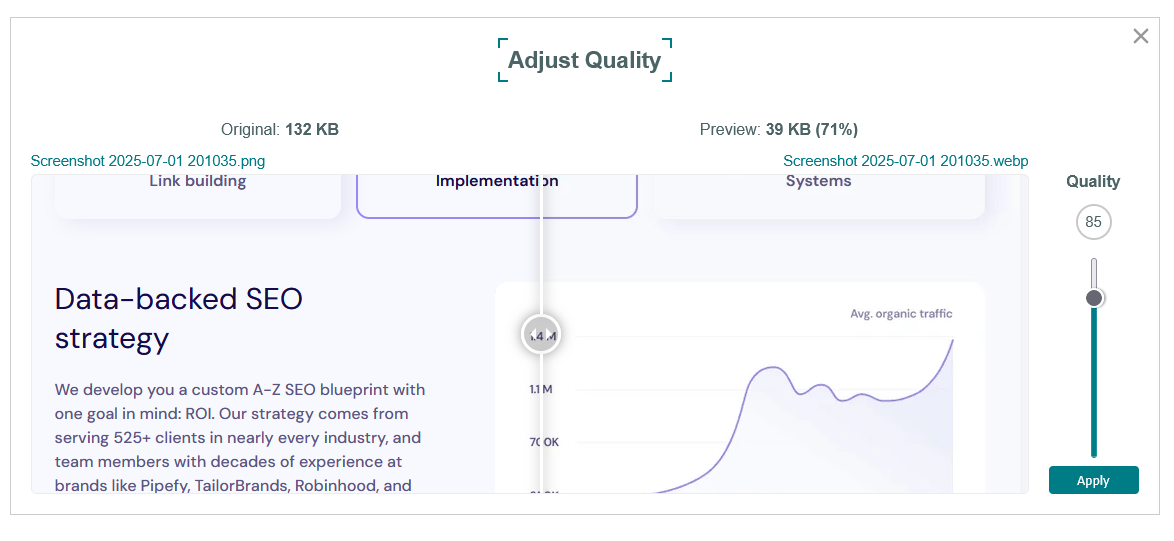Click the SEO blueprint paragraph in original preview
The width and height of the screenshot is (1174, 541).
(240, 438)
